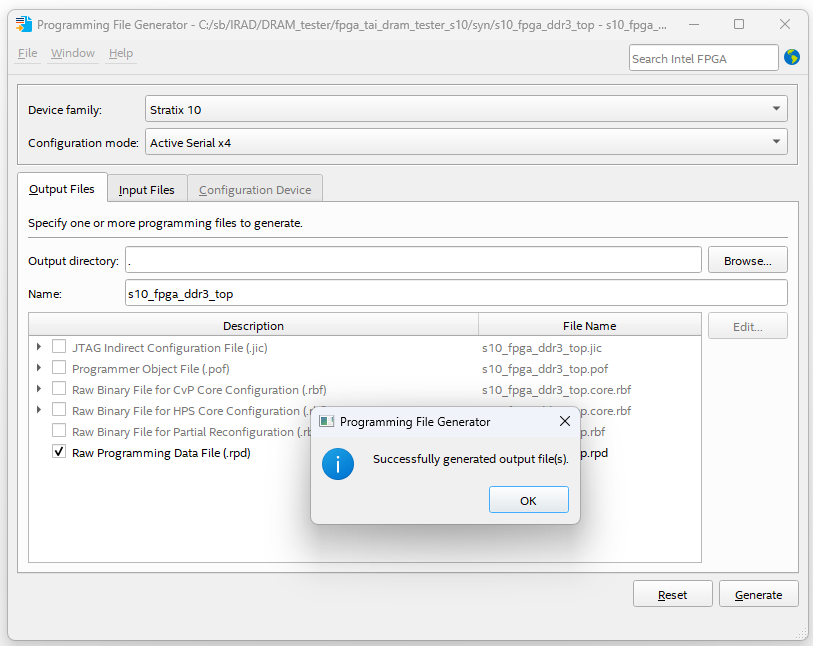
Task: Click the globe language icon beside search
Action: coord(791,58)
